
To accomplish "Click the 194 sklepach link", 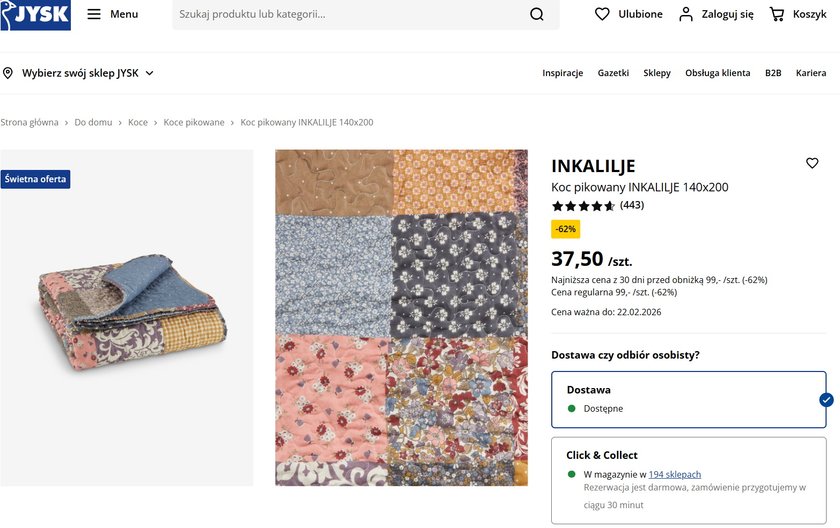I will pyautogui.click(x=675, y=474).
